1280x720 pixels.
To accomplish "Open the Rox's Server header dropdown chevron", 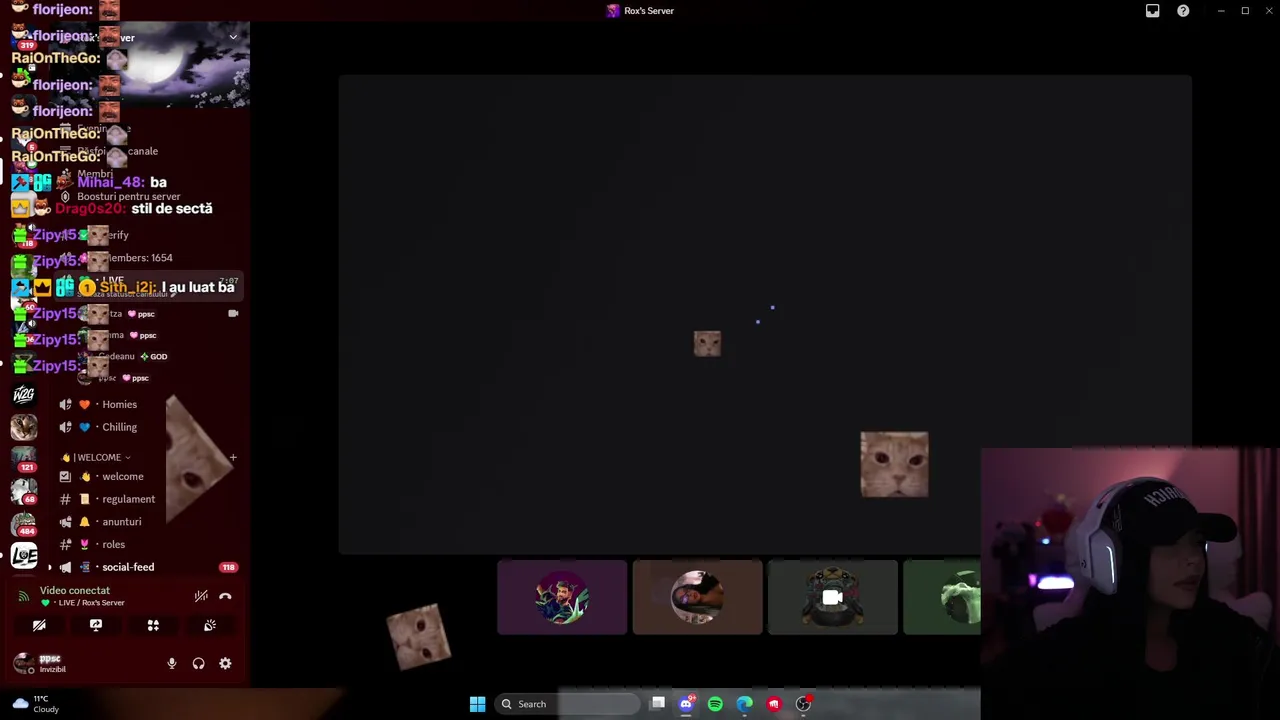I will pos(233,37).
